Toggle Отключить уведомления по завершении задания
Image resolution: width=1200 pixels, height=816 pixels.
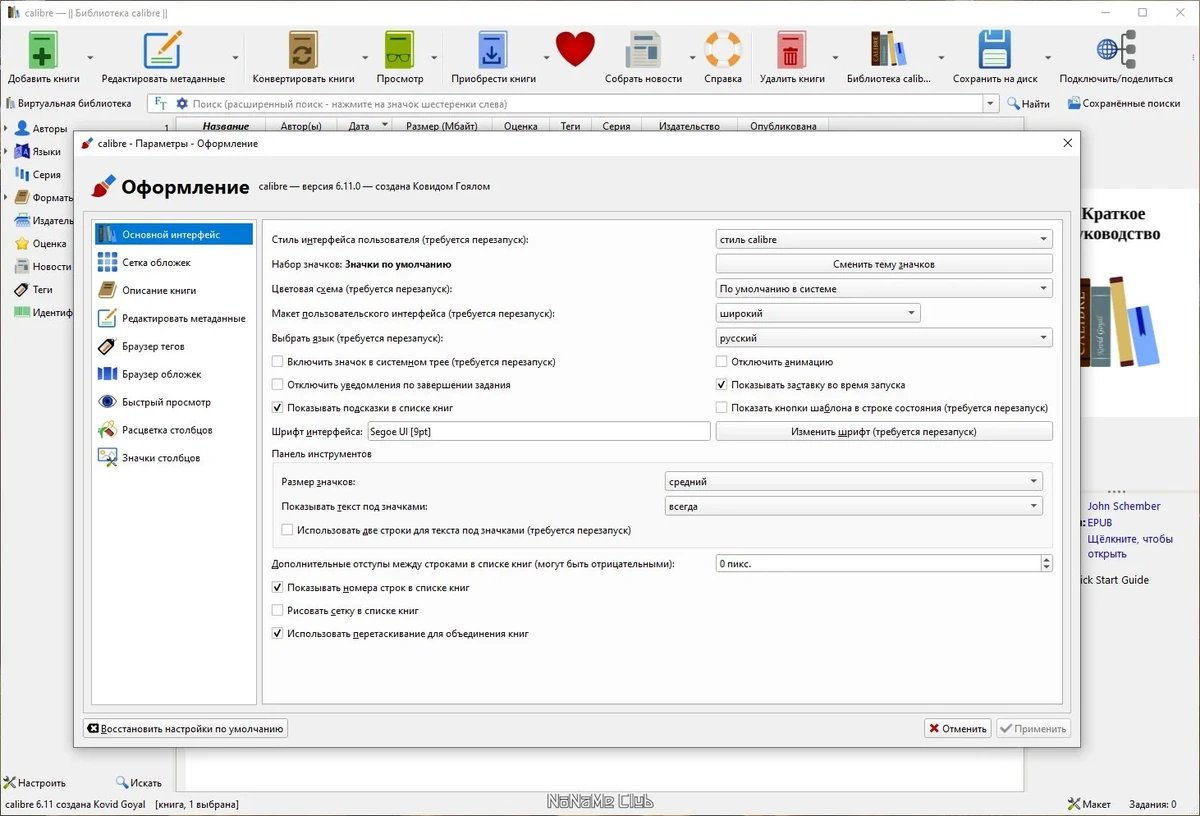[x=278, y=385]
